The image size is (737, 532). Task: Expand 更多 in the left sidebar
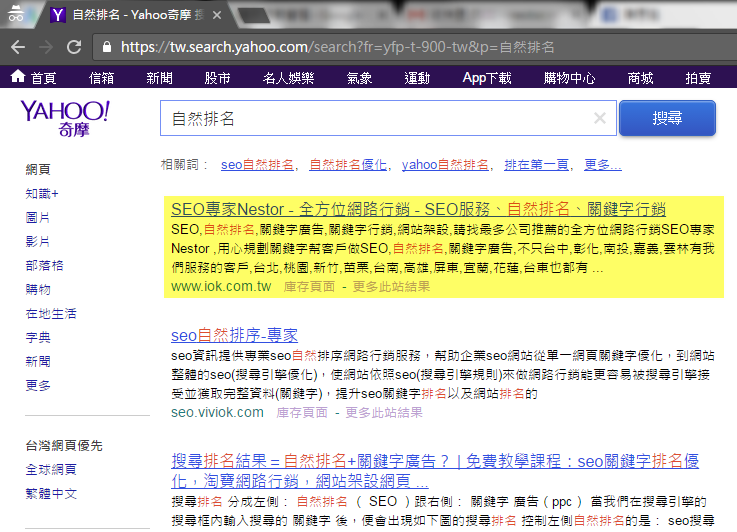pos(38,385)
